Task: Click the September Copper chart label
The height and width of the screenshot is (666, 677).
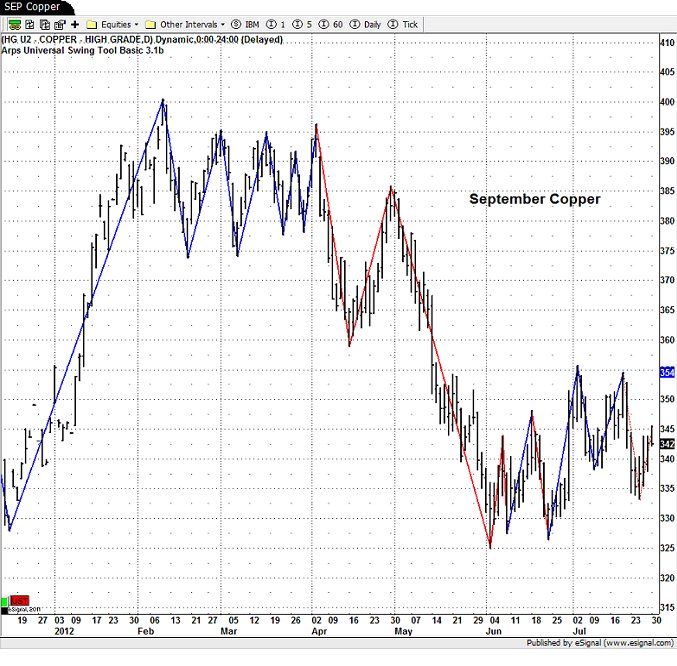Action: (x=535, y=199)
